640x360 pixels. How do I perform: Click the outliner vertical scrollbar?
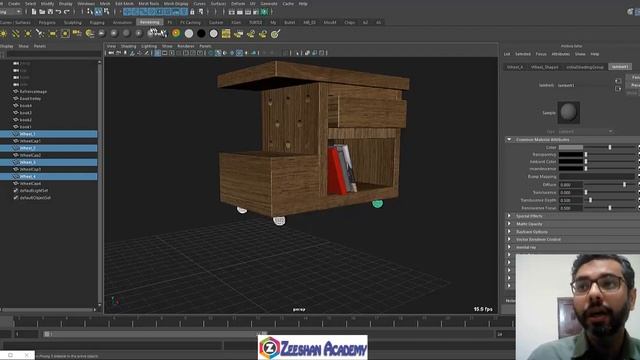click(x=99, y=183)
